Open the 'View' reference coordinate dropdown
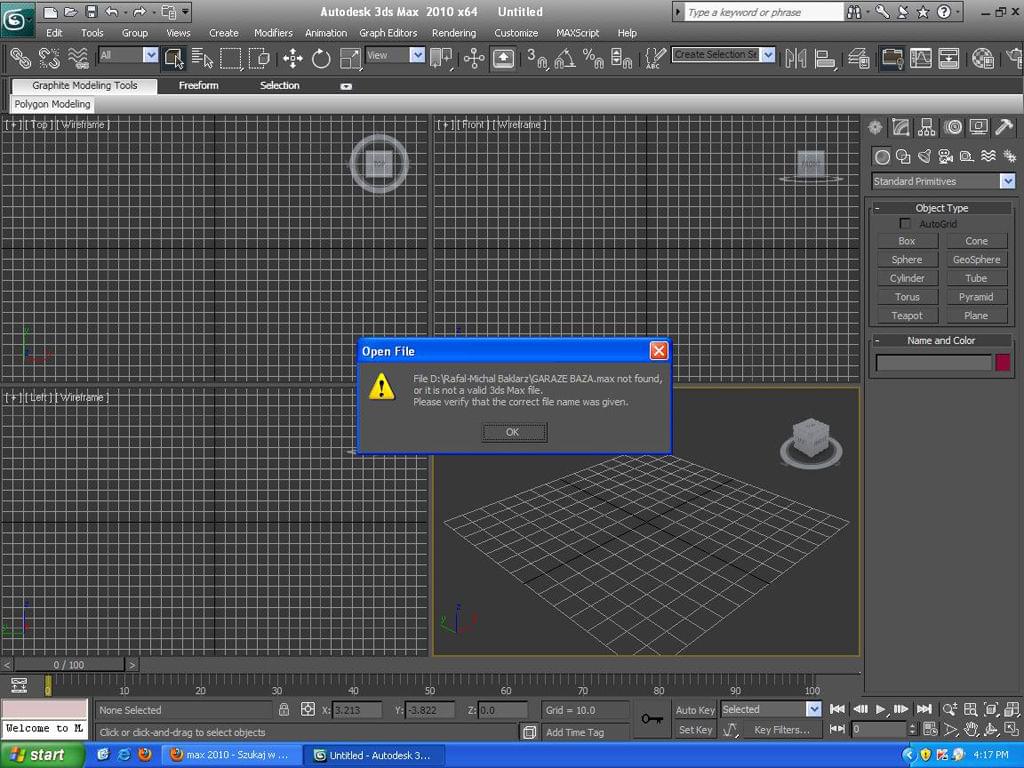 point(417,55)
